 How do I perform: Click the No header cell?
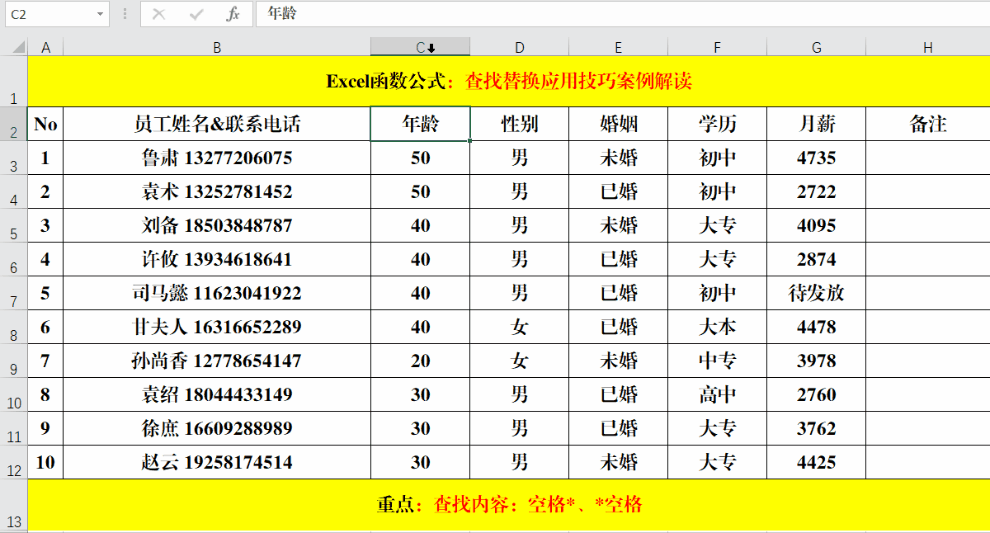tap(45, 124)
